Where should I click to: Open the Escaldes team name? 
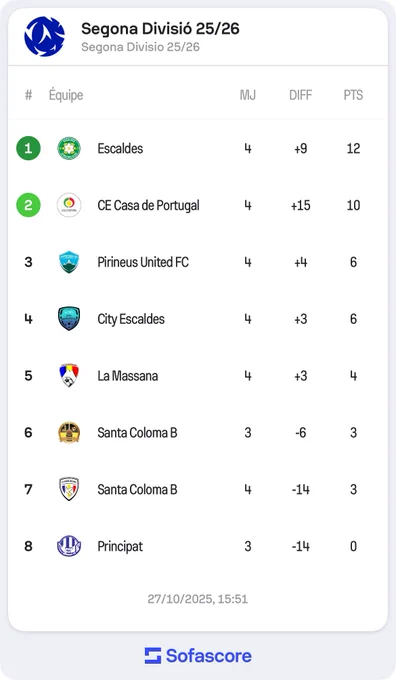coord(120,148)
